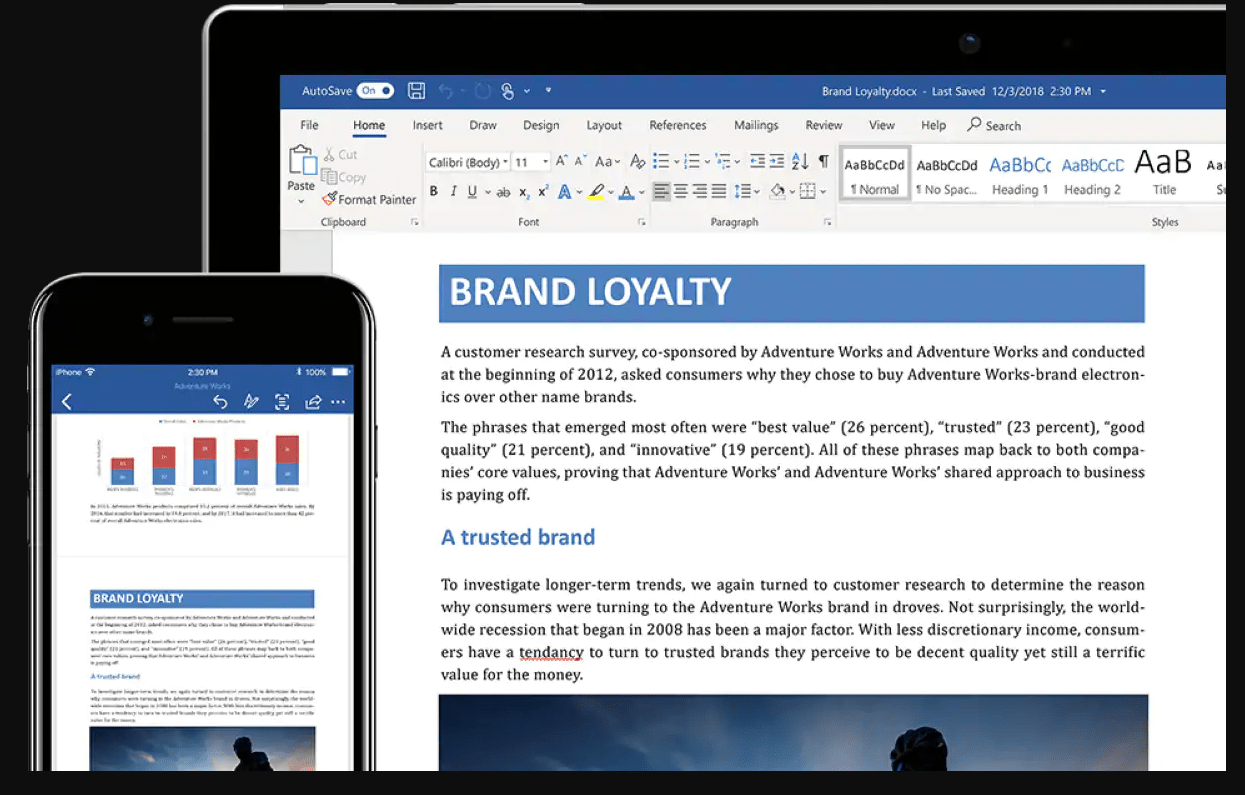Click Clear All Formatting icon
The image size is (1245, 795).
(x=637, y=161)
